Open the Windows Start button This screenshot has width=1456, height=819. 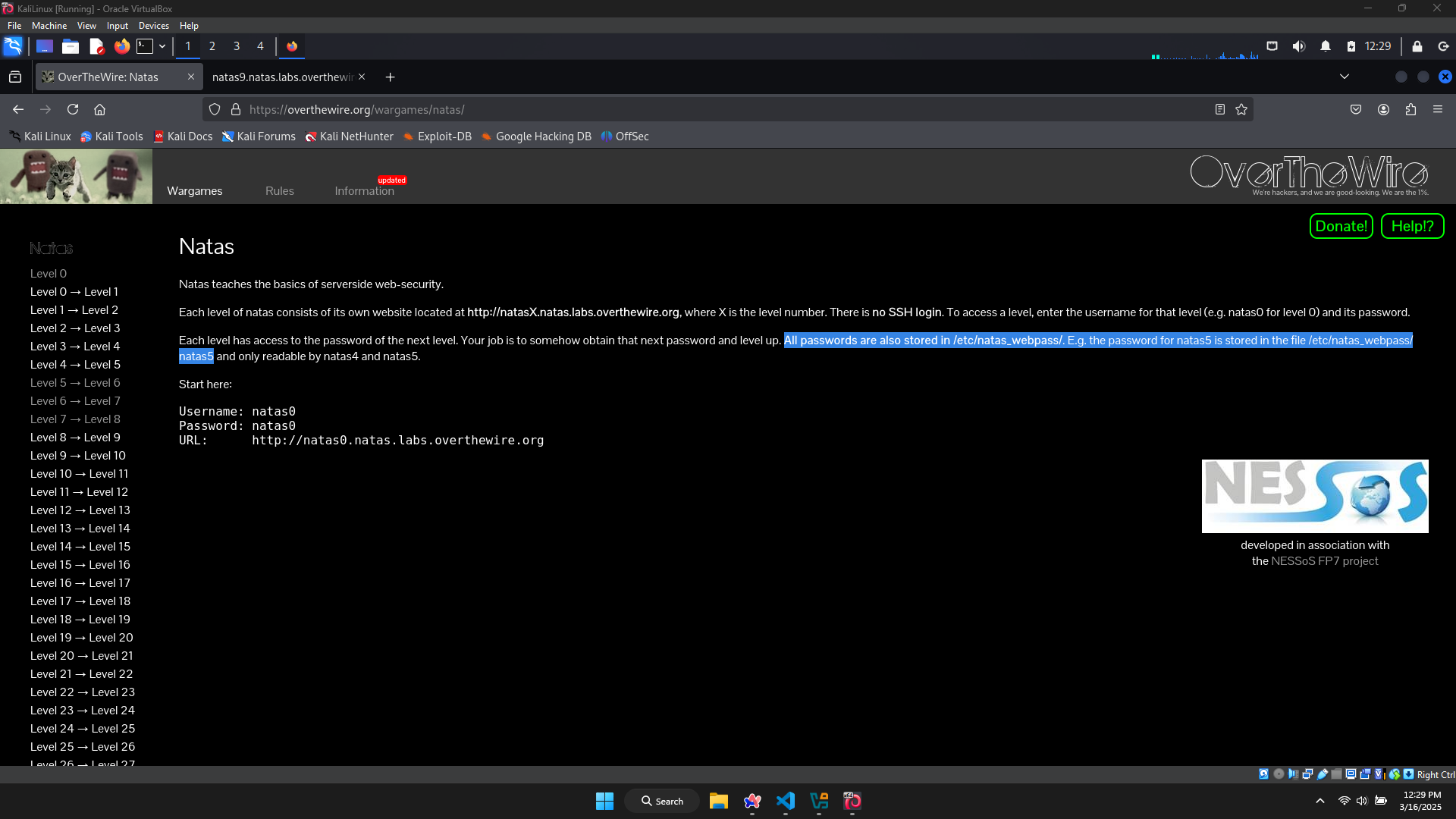click(604, 801)
